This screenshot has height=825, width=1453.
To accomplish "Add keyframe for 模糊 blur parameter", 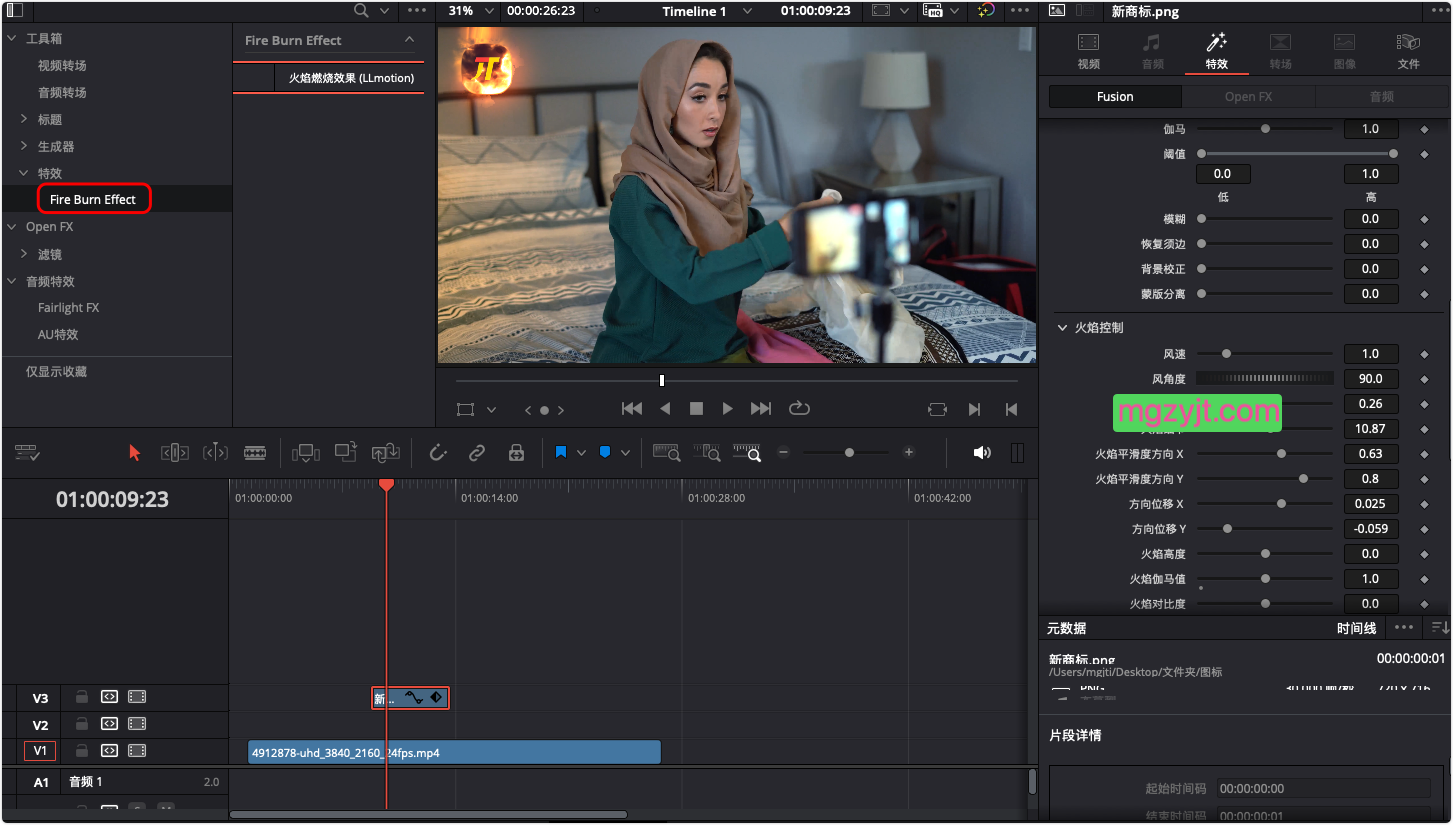I will point(1424,219).
